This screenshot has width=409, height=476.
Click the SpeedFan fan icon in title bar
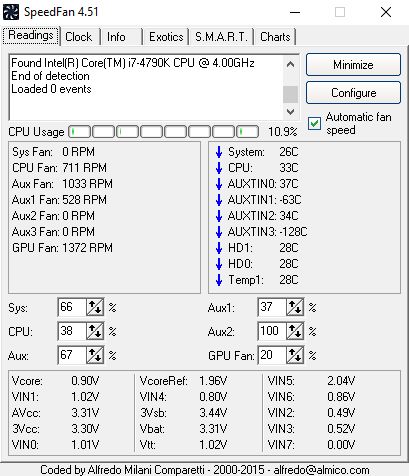pyautogui.click(x=11, y=12)
